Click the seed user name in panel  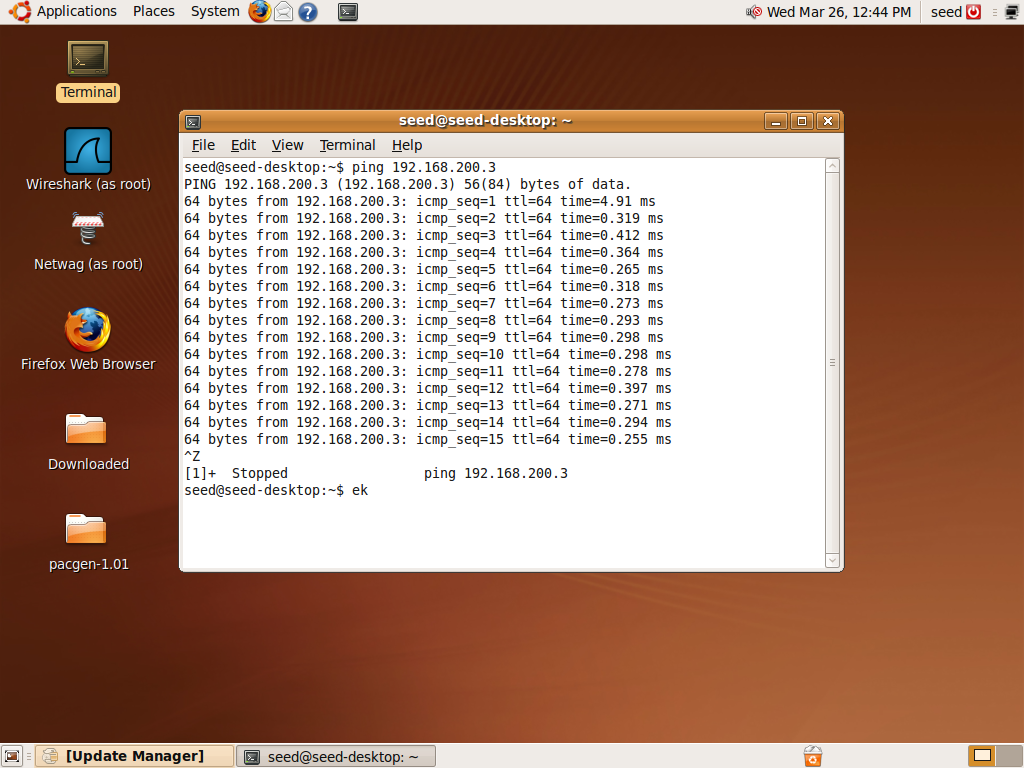[946, 12]
